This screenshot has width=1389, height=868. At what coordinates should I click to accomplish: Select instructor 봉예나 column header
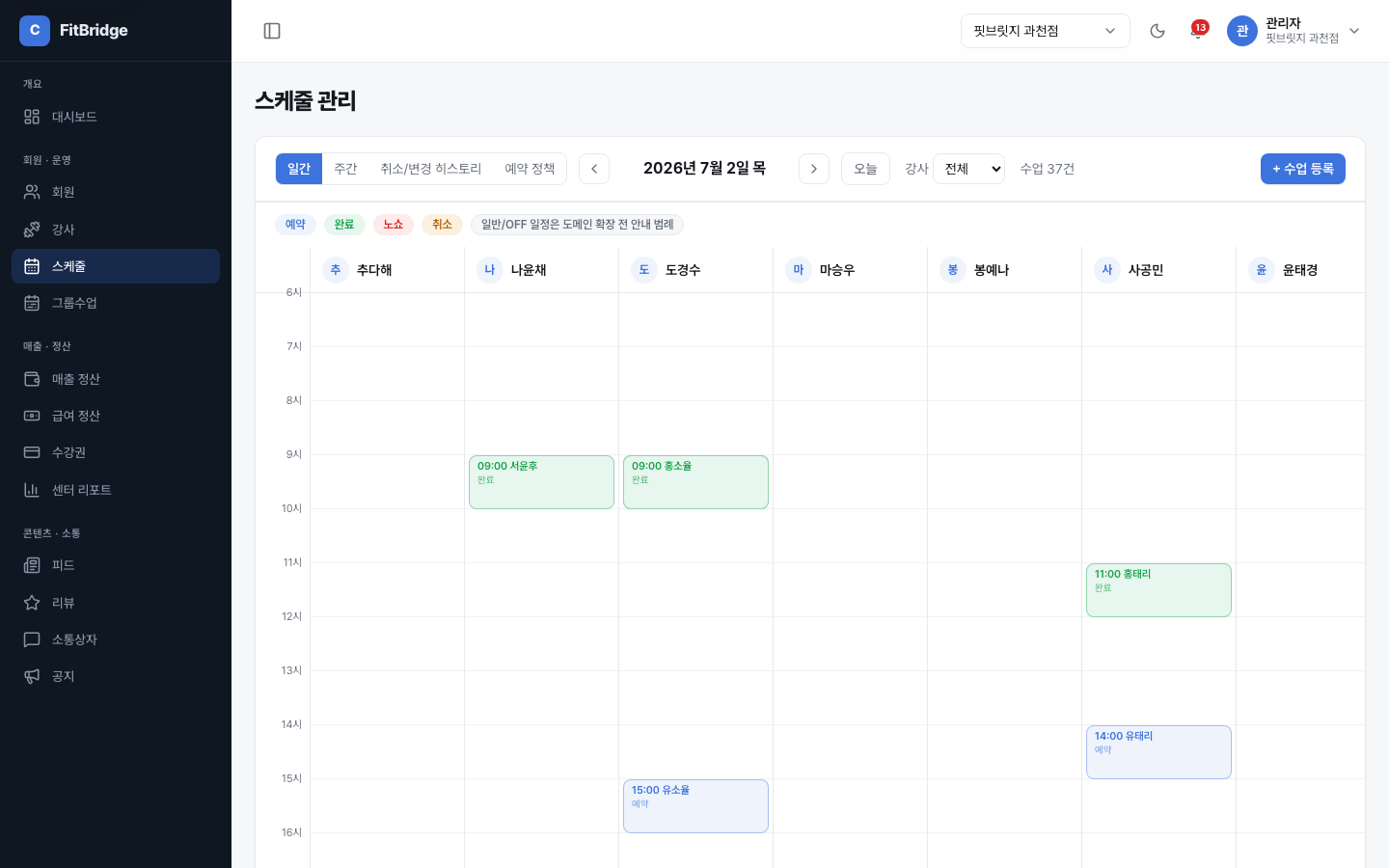click(x=1004, y=270)
